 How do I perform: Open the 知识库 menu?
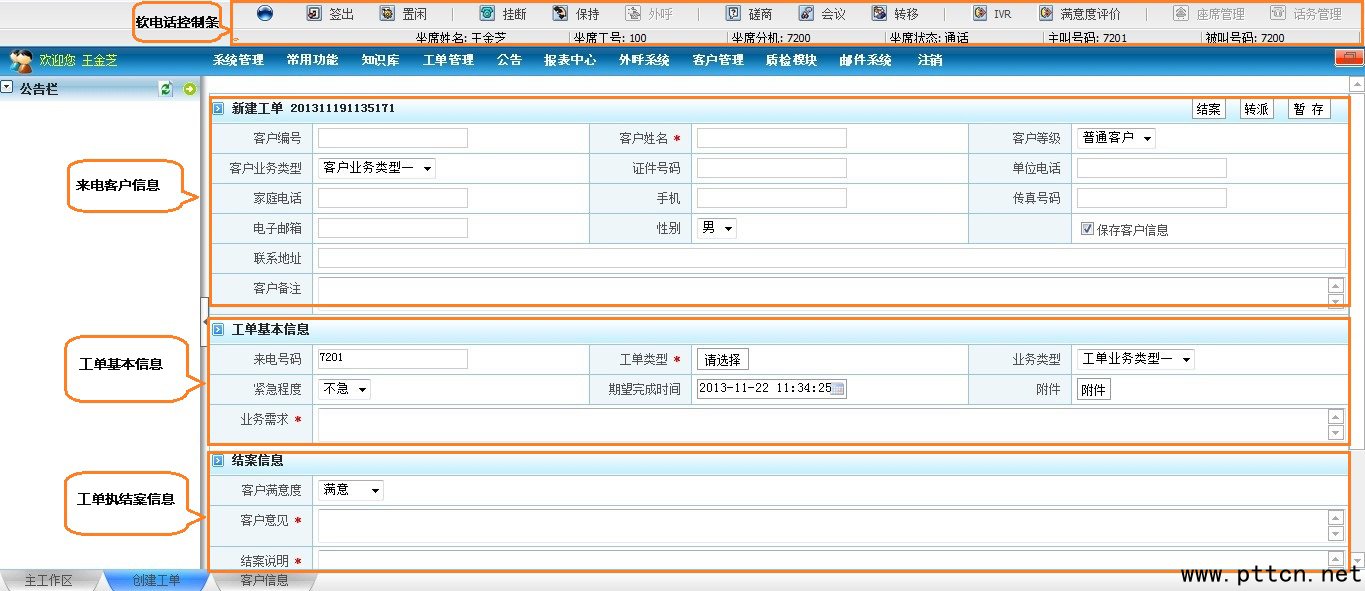[380, 60]
